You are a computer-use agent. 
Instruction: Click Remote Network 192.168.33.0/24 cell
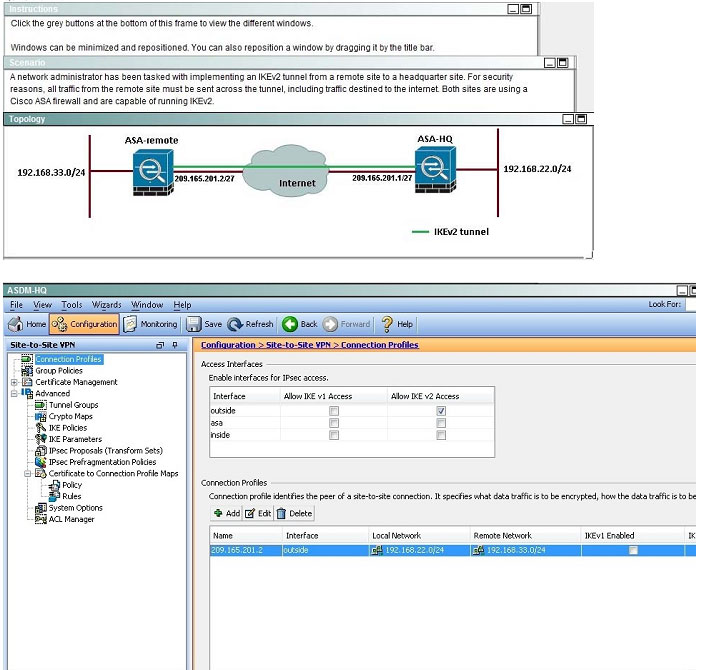(525, 550)
